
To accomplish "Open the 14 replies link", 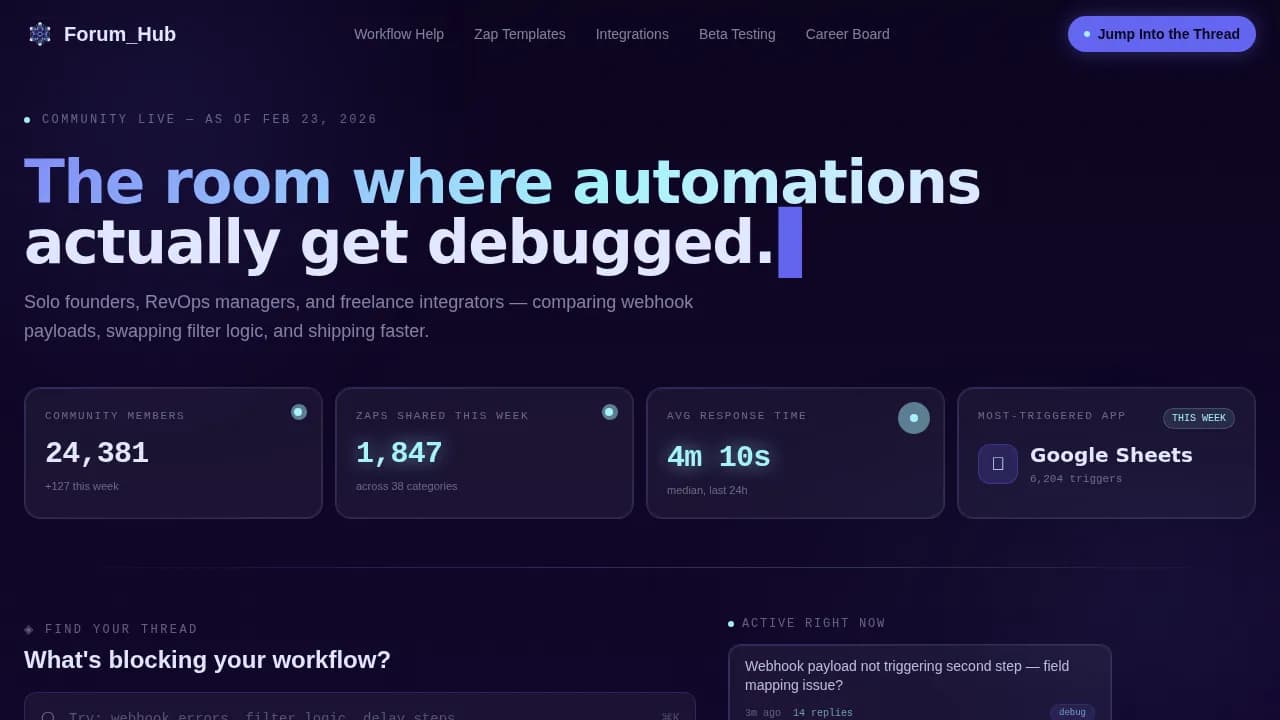I will pyautogui.click(x=822, y=712).
